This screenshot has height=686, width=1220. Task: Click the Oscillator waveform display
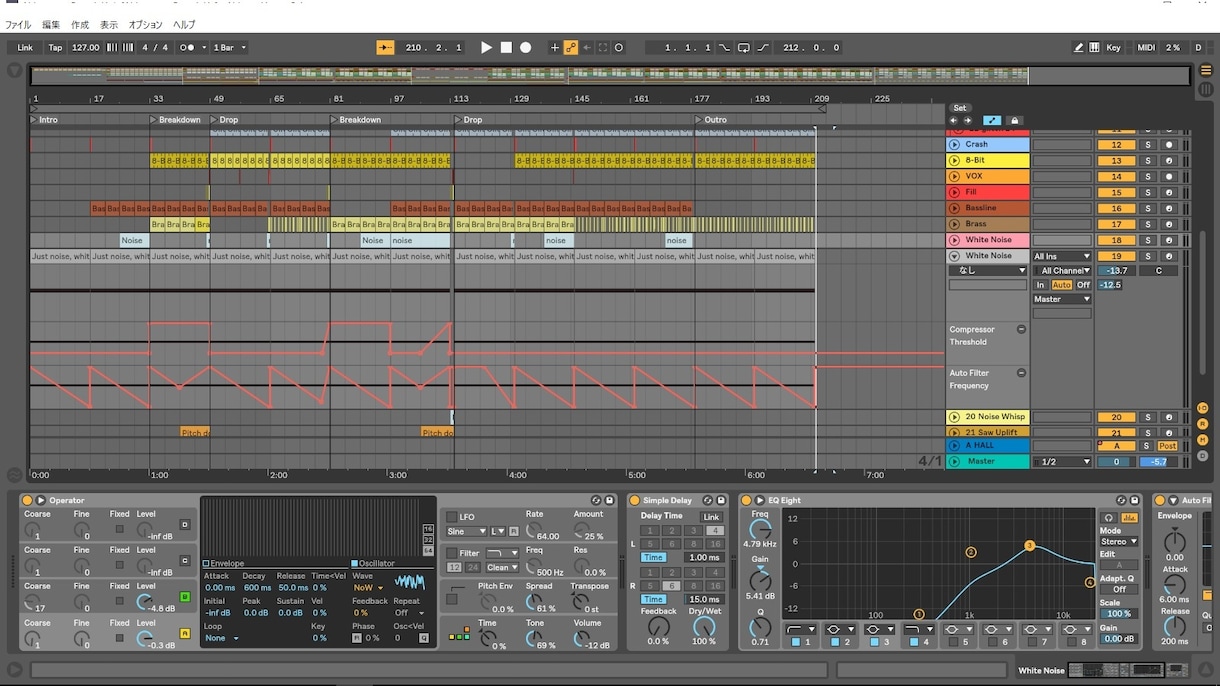click(409, 582)
